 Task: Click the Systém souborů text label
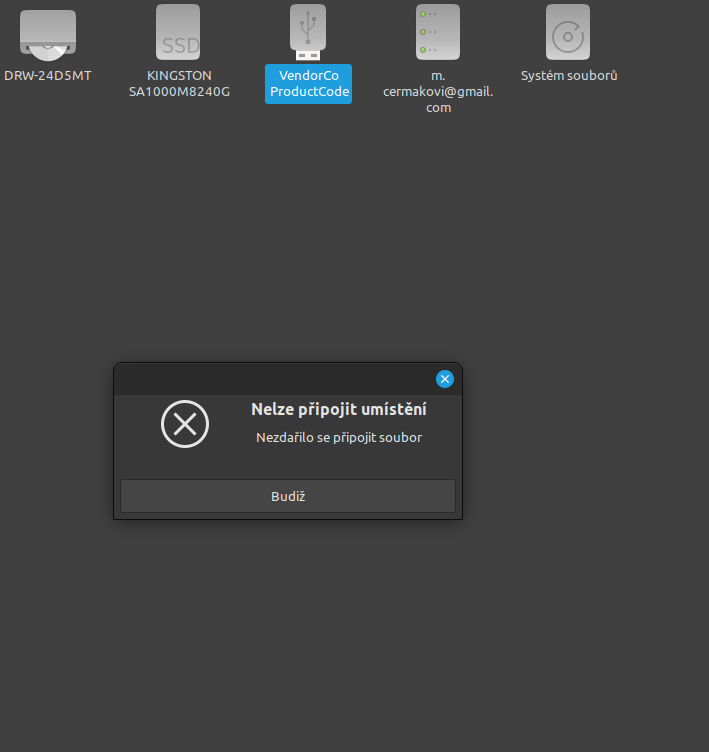[569, 76]
